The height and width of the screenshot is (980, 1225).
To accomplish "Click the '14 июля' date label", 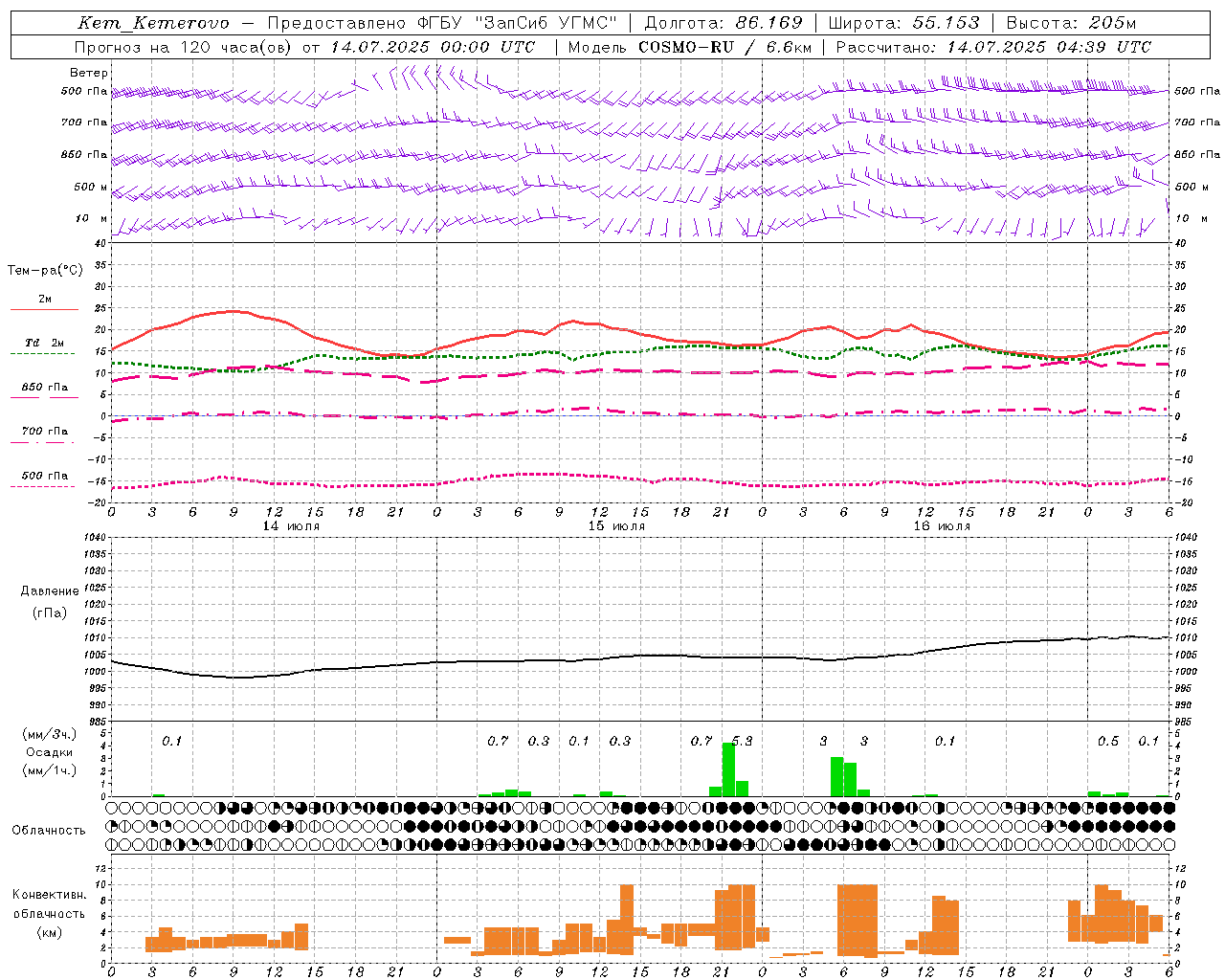I will (x=291, y=526).
